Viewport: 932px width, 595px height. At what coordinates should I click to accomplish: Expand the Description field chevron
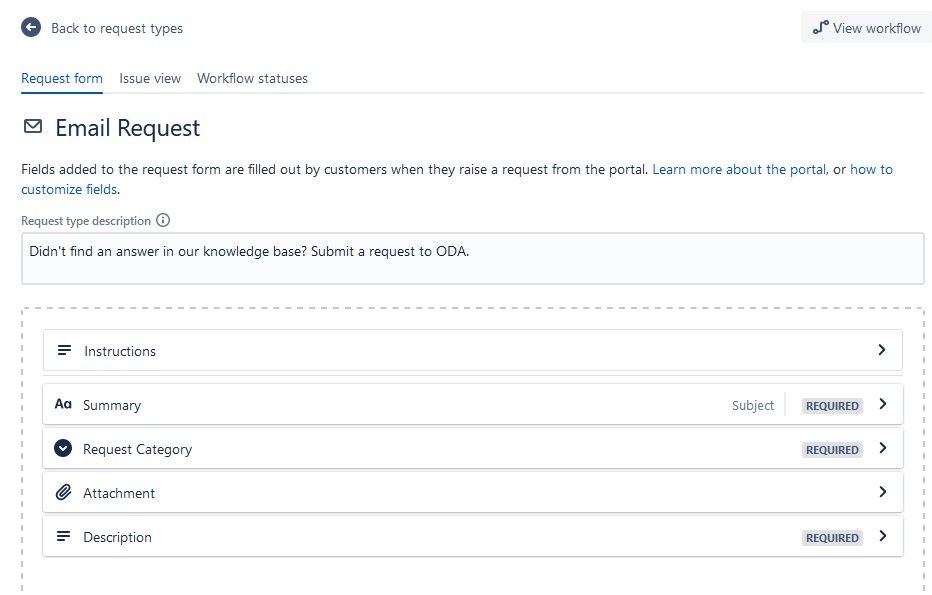(881, 536)
